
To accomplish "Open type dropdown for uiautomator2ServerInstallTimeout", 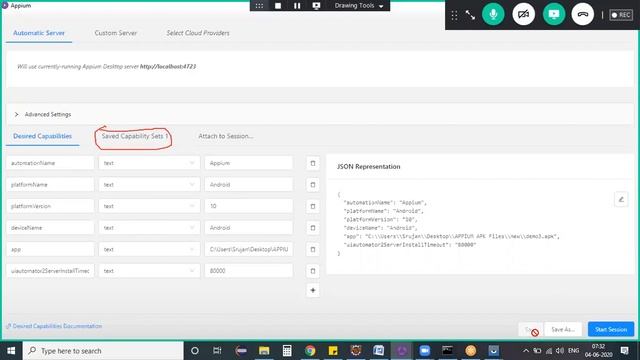I will point(149,271).
